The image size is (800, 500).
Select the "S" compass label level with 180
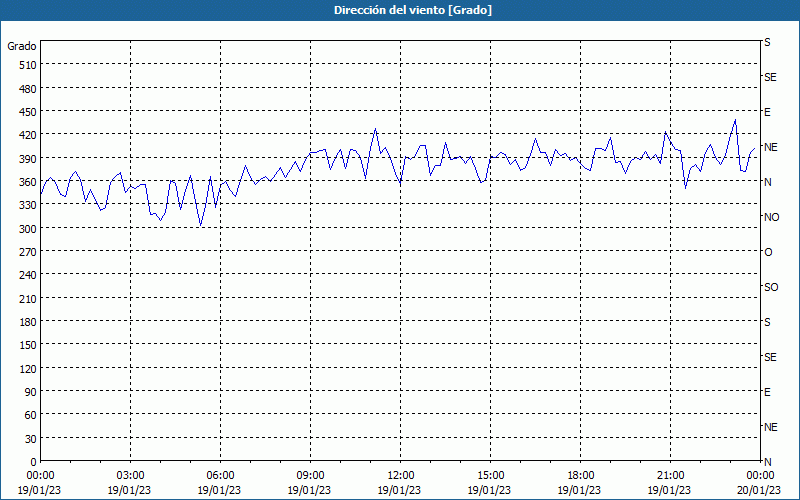(767, 322)
